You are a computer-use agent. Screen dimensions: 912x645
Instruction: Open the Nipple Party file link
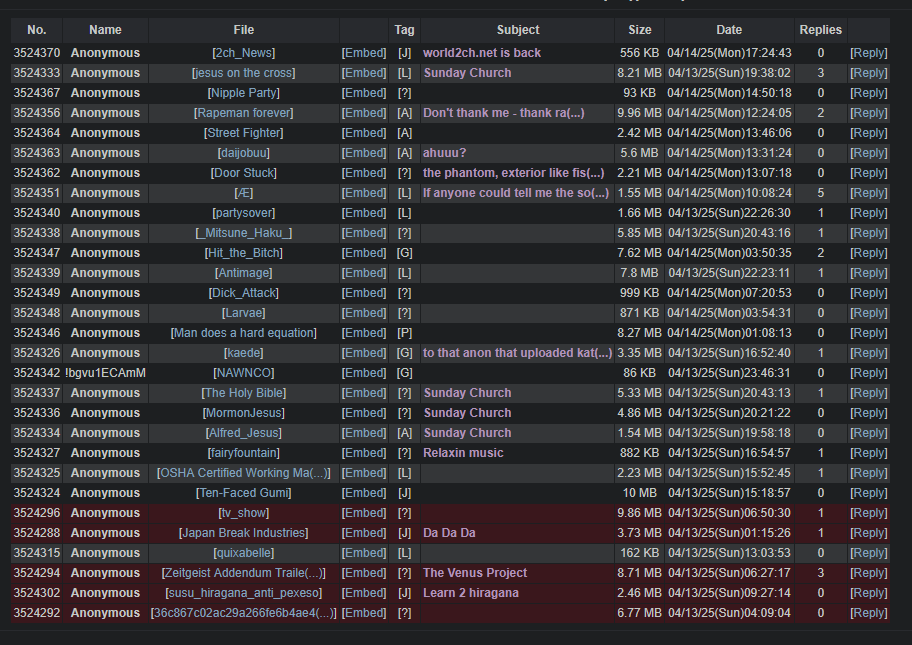pos(244,93)
